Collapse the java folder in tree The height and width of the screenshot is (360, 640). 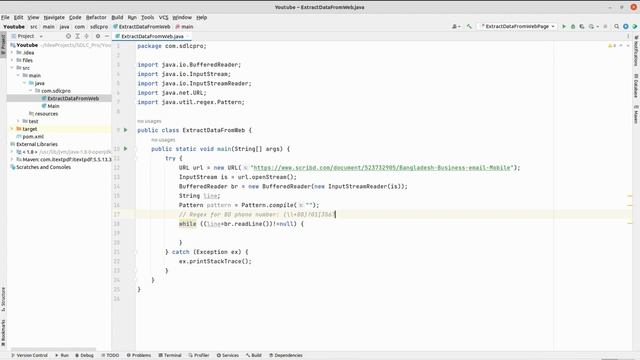24,83
